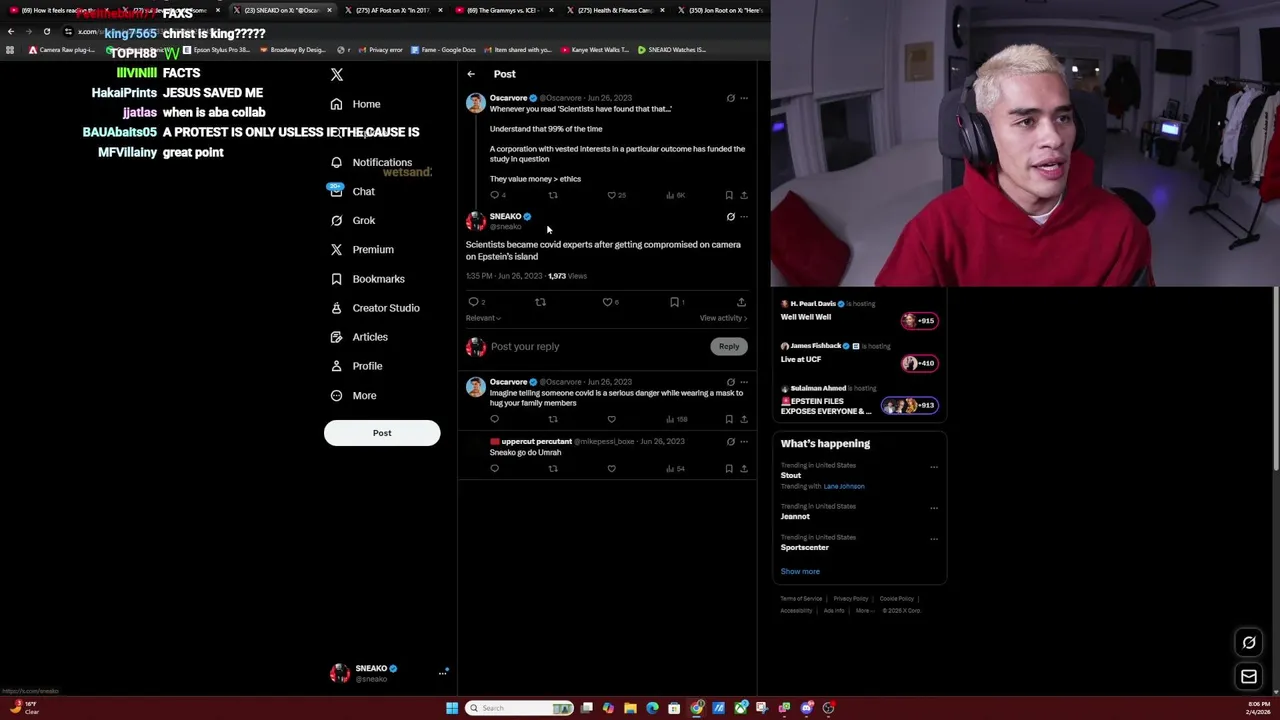Screen dimensions: 1280x720
Task: Bookmark SNEAKO's main post
Action: pos(674,302)
